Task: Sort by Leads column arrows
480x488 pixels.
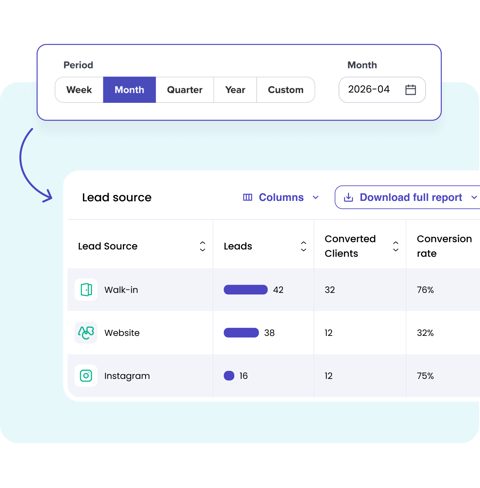Action: click(x=303, y=246)
